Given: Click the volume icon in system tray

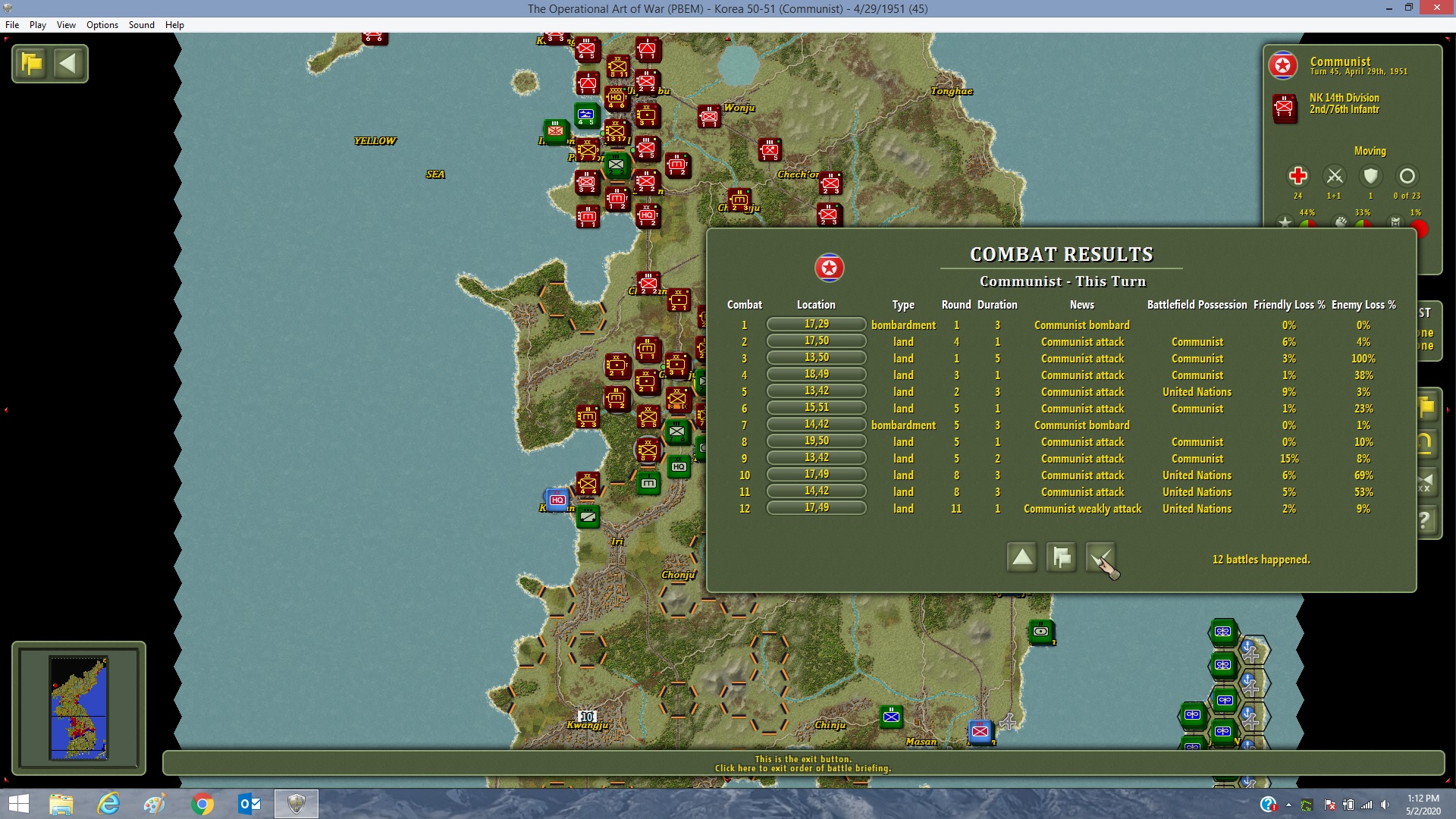Looking at the screenshot, I should (x=1385, y=805).
